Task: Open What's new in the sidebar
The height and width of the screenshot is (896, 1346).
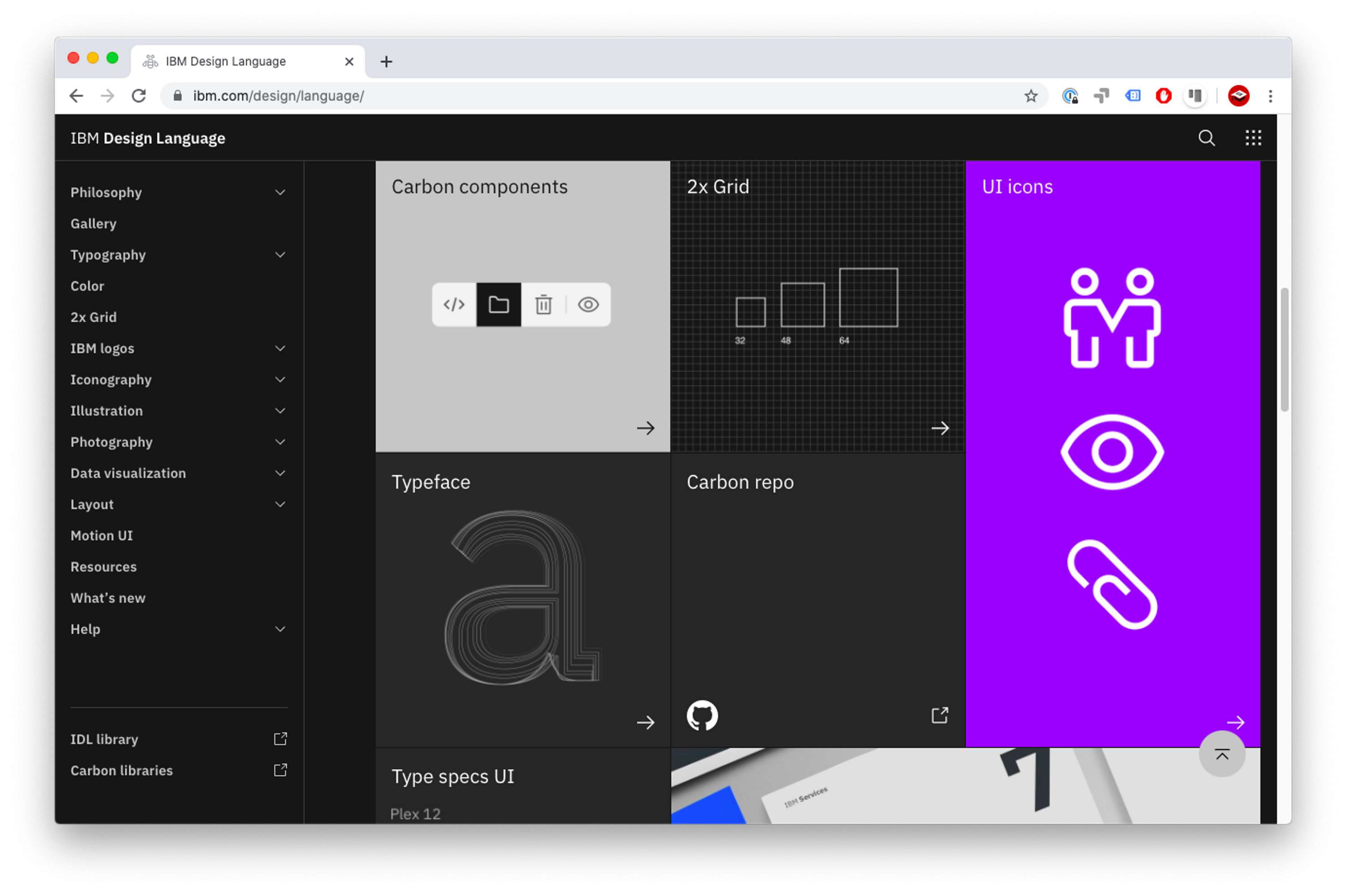Action: pyautogui.click(x=107, y=598)
